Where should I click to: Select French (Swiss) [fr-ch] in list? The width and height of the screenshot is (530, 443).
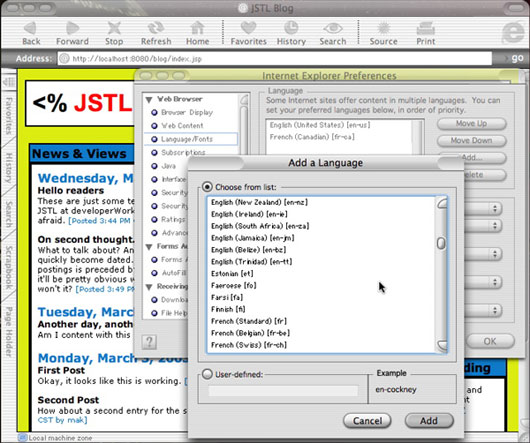(249, 345)
